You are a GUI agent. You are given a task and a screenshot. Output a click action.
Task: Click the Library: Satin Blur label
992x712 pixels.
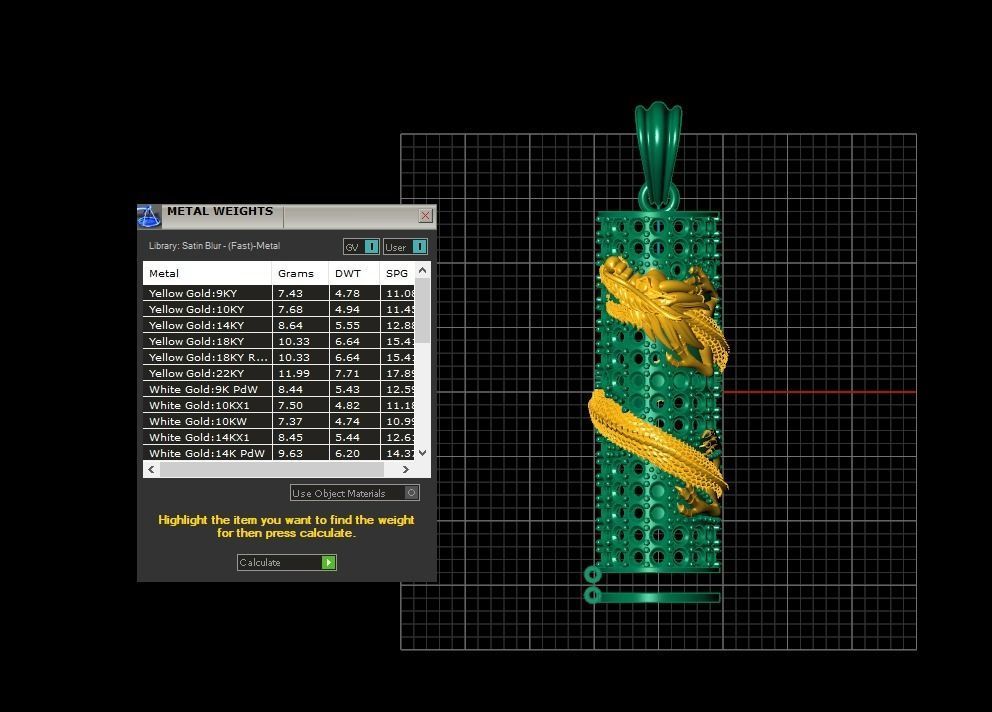tap(214, 246)
